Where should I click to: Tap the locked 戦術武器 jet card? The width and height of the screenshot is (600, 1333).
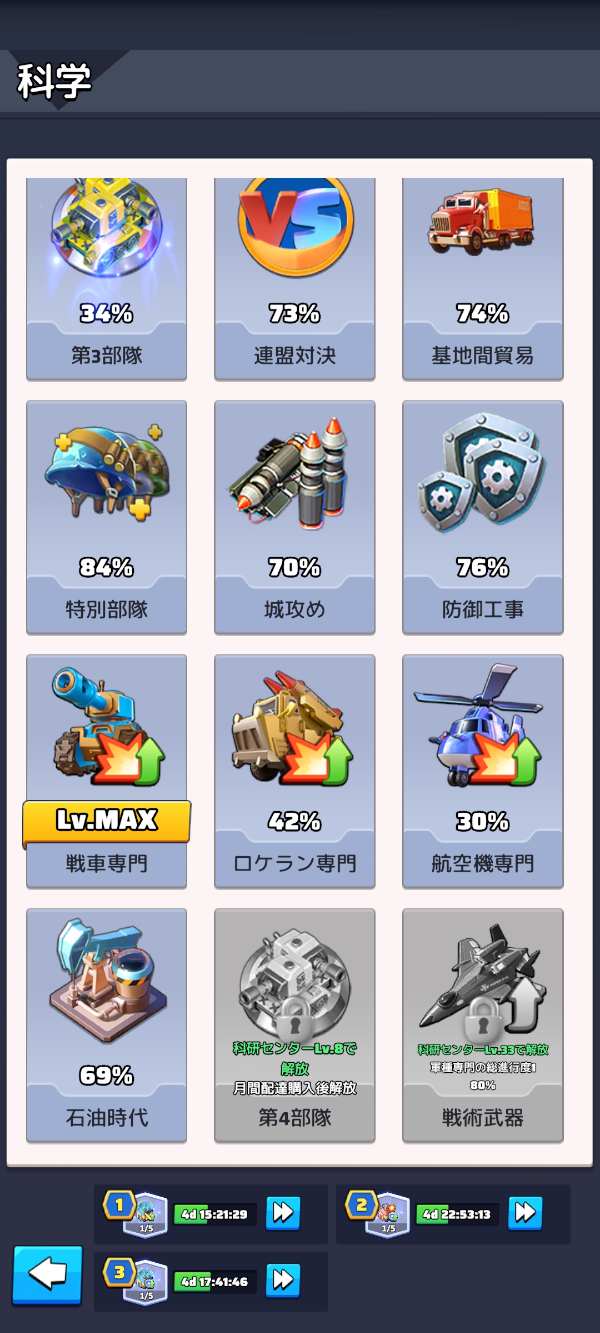482,1025
